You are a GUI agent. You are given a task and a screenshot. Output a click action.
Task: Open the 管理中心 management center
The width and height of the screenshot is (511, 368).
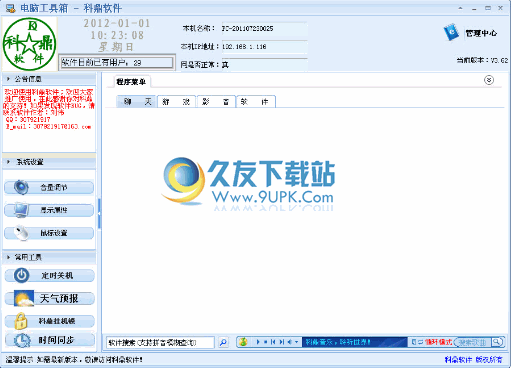(x=470, y=33)
